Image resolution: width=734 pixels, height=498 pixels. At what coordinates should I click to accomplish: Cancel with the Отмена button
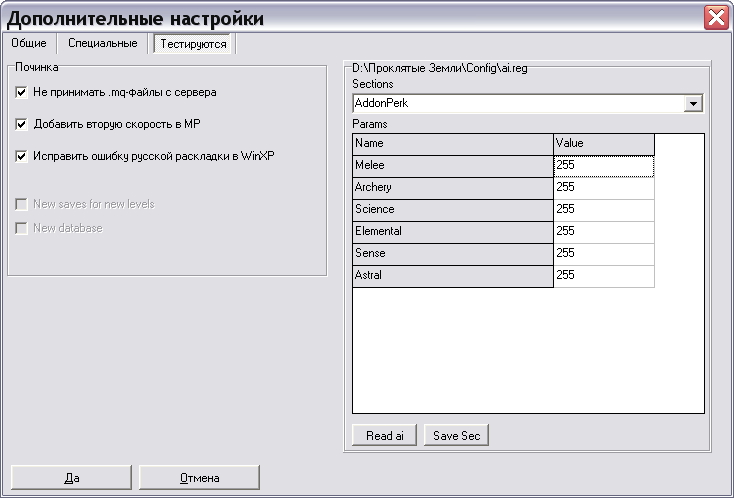(x=199, y=477)
